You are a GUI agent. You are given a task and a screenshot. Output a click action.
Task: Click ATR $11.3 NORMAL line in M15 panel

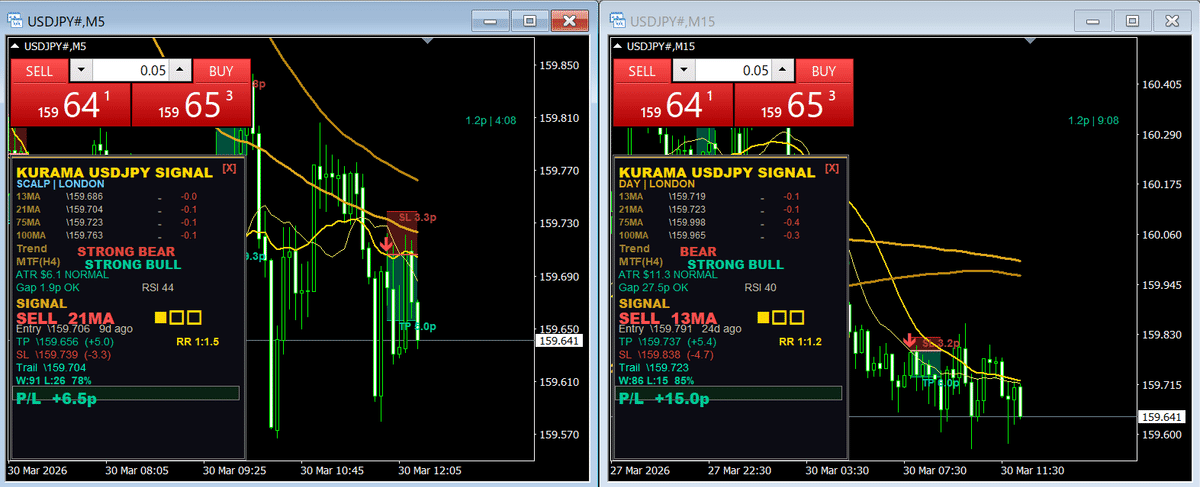668,275
